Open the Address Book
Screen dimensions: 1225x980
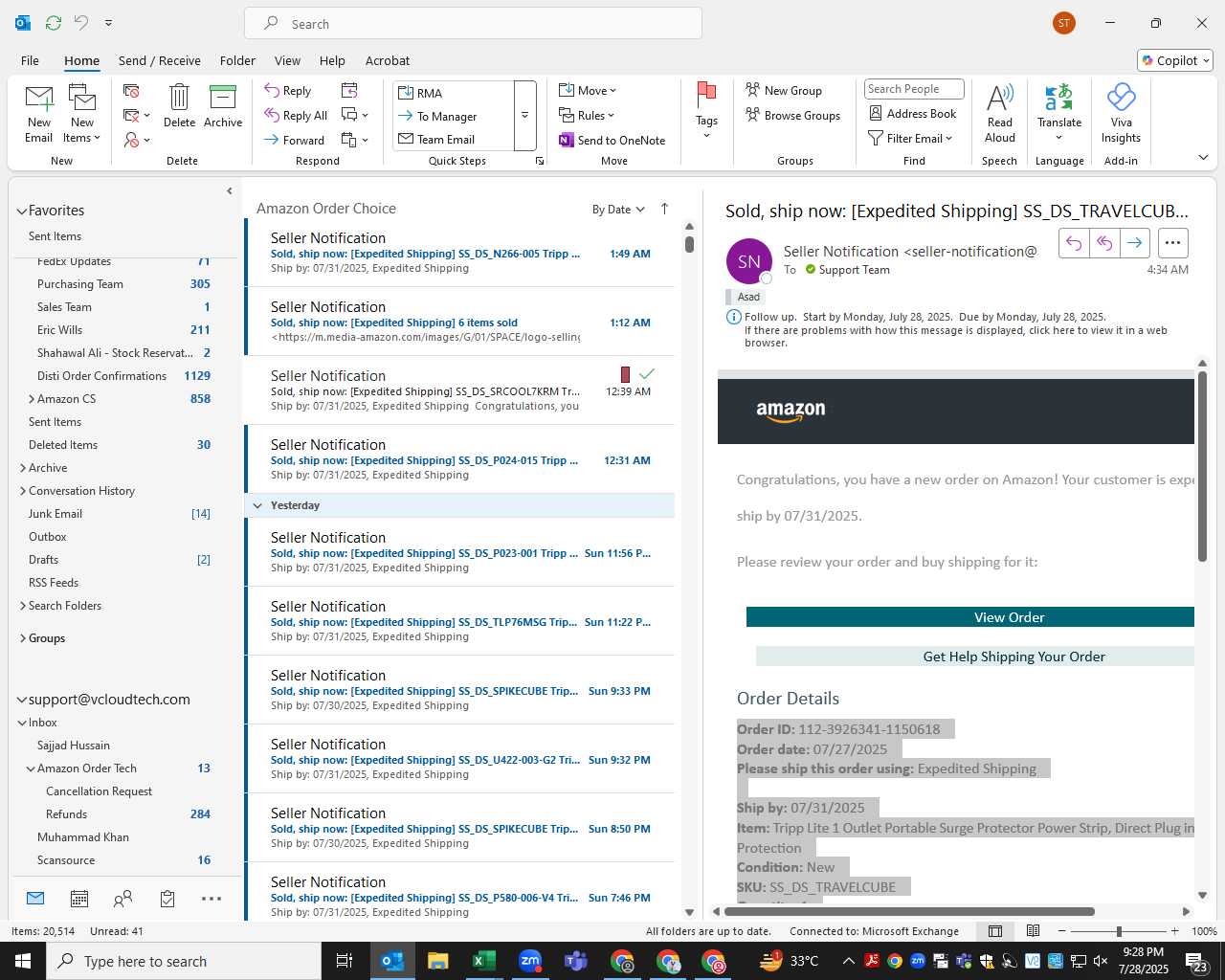(x=912, y=113)
